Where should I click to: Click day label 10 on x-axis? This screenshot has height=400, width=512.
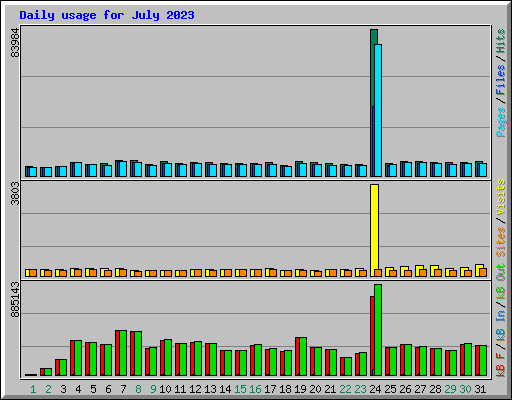[x=165, y=389]
